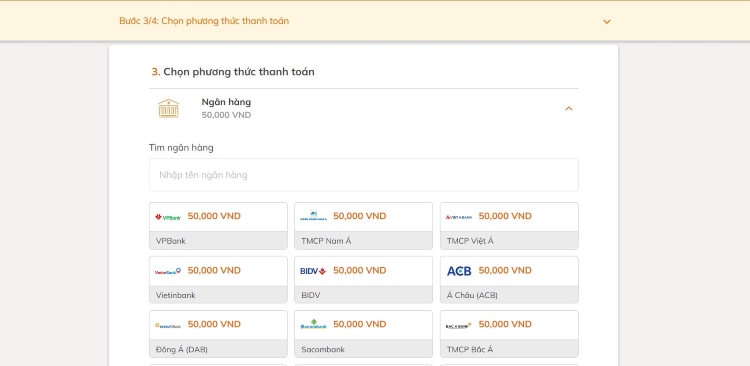The width and height of the screenshot is (750, 366).
Task: Pick Á Châu (ACB) bank option
Action: point(509,280)
